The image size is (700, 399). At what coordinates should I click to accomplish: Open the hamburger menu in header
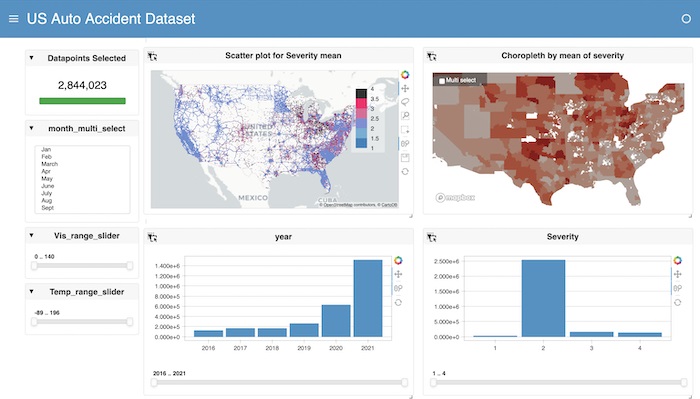[14, 19]
